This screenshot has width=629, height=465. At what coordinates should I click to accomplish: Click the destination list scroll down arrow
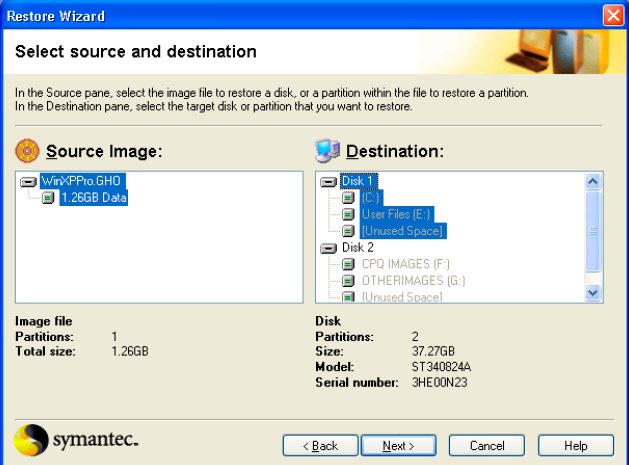[592, 293]
